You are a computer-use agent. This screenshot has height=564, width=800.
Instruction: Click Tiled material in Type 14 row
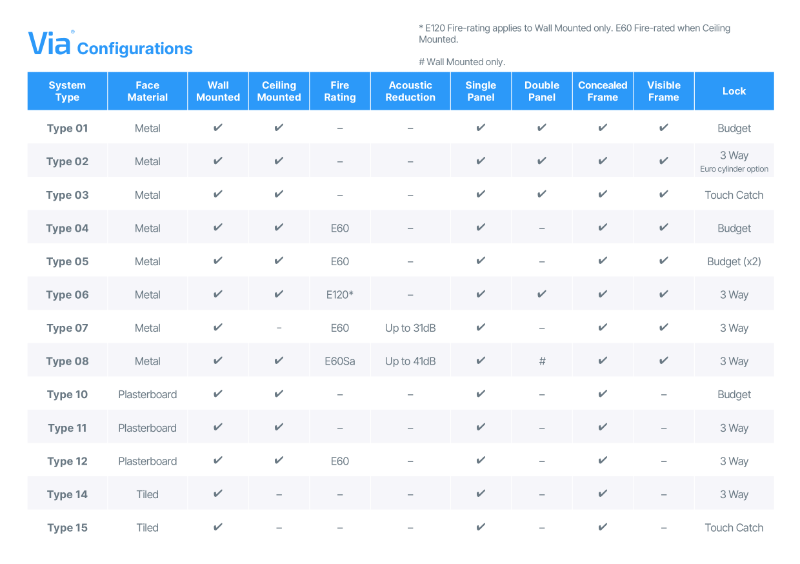147,494
